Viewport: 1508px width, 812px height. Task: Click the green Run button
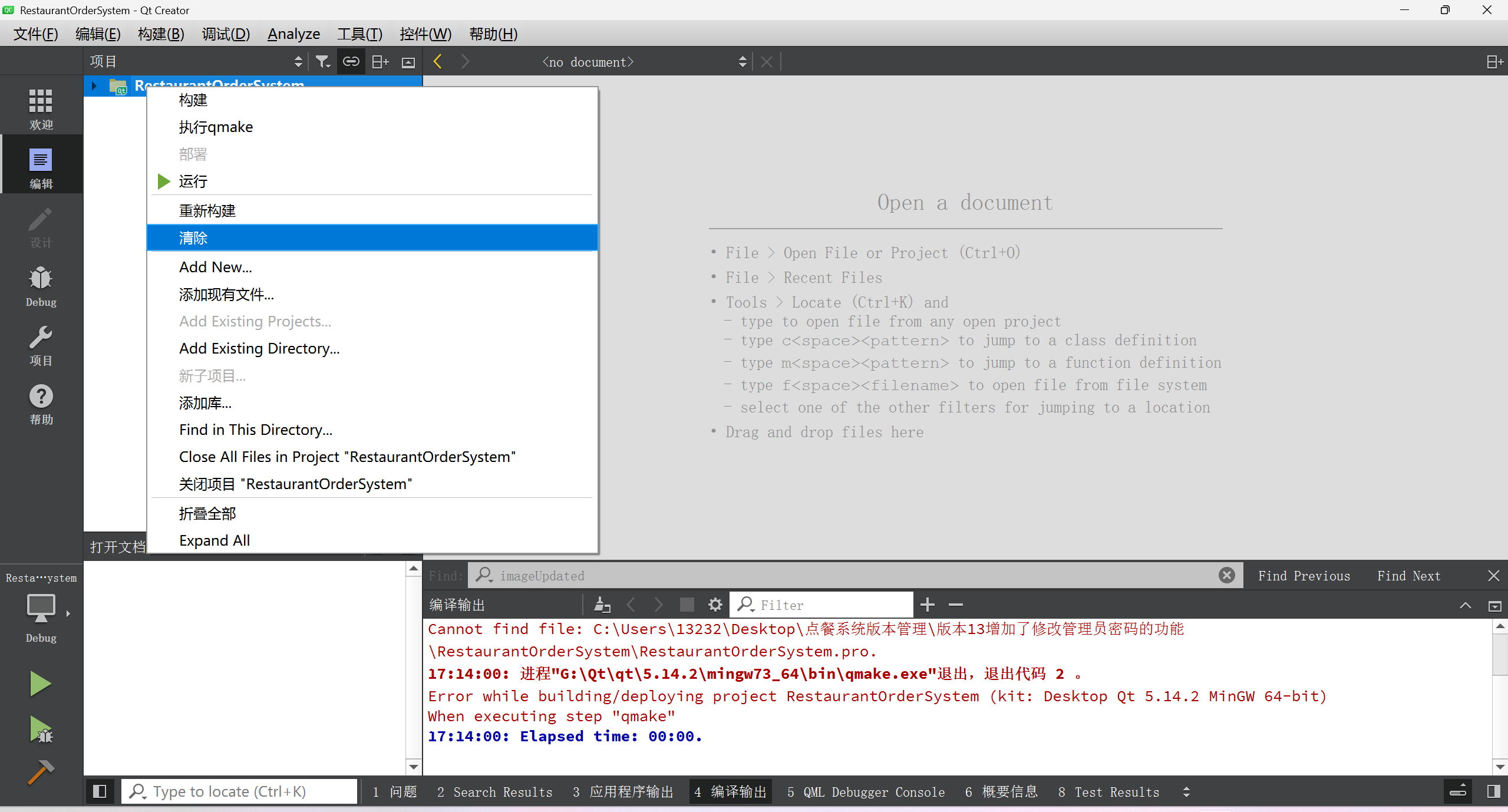(41, 684)
